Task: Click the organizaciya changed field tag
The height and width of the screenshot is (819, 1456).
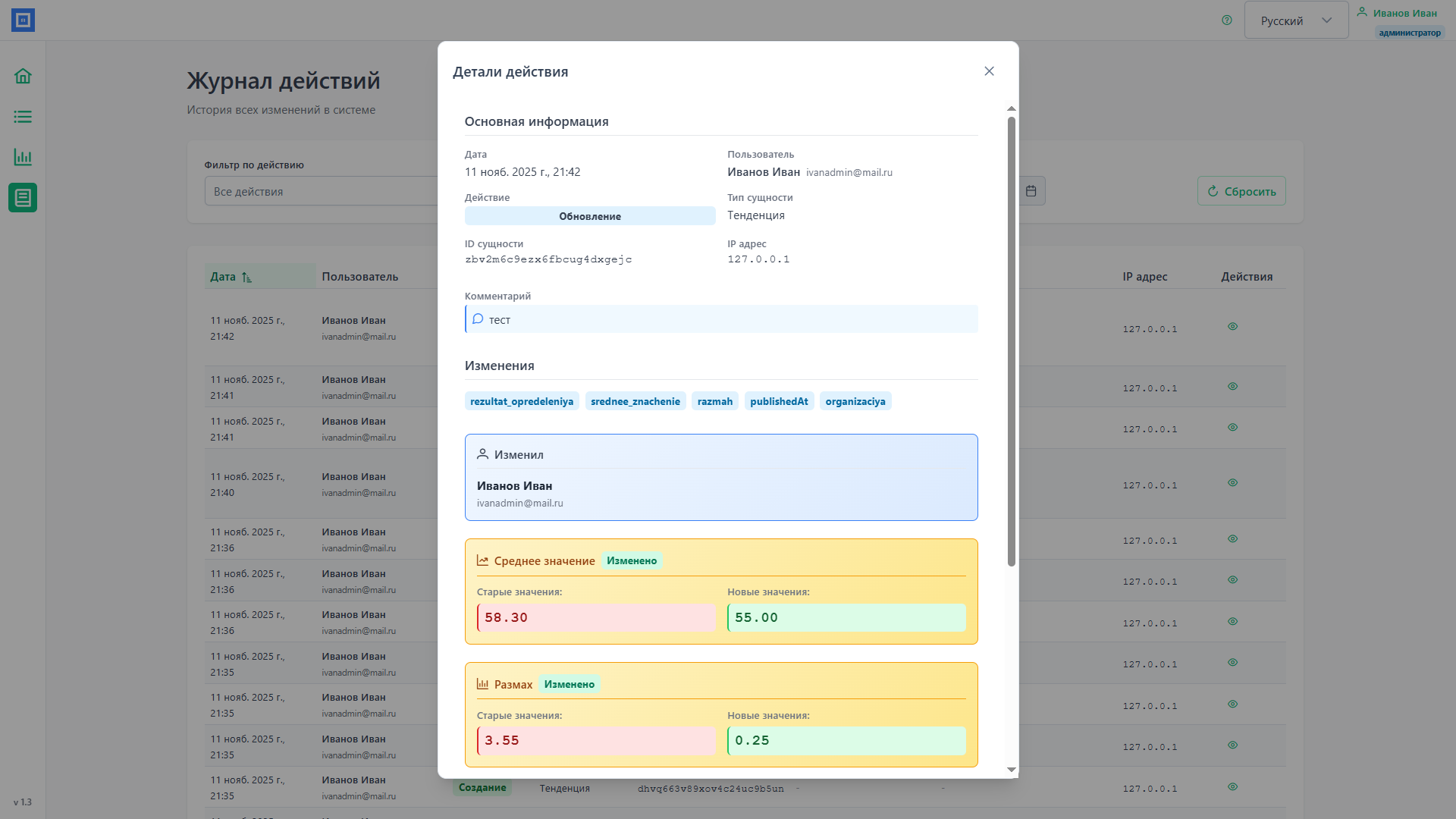Action: coord(855,401)
